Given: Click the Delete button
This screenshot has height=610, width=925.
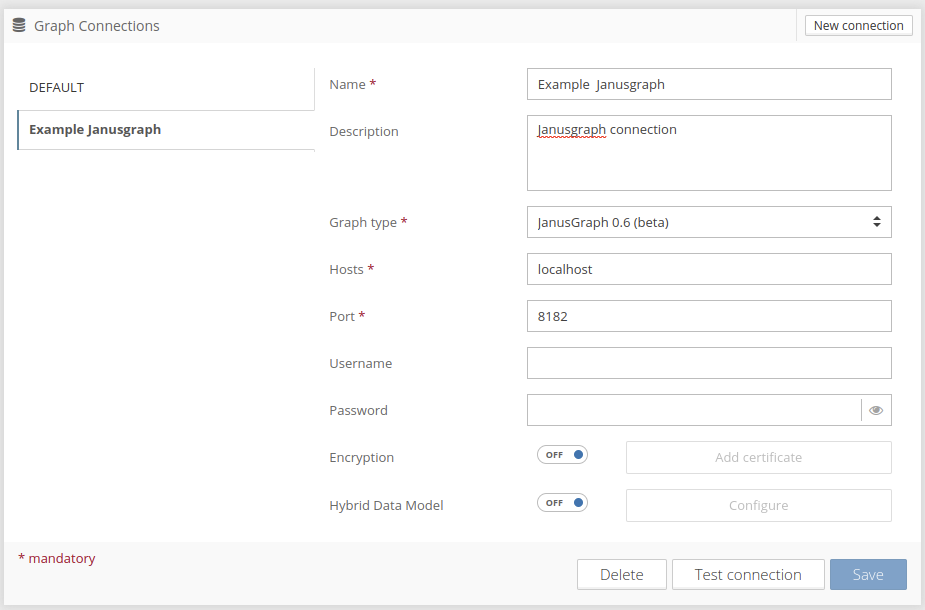Looking at the screenshot, I should point(621,575).
